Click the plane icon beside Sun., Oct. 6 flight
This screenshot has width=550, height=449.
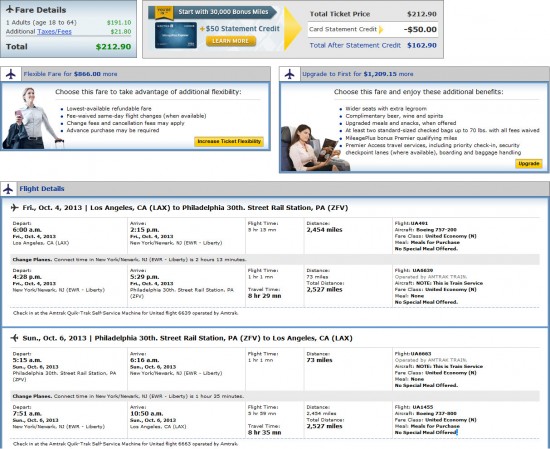click(14, 338)
